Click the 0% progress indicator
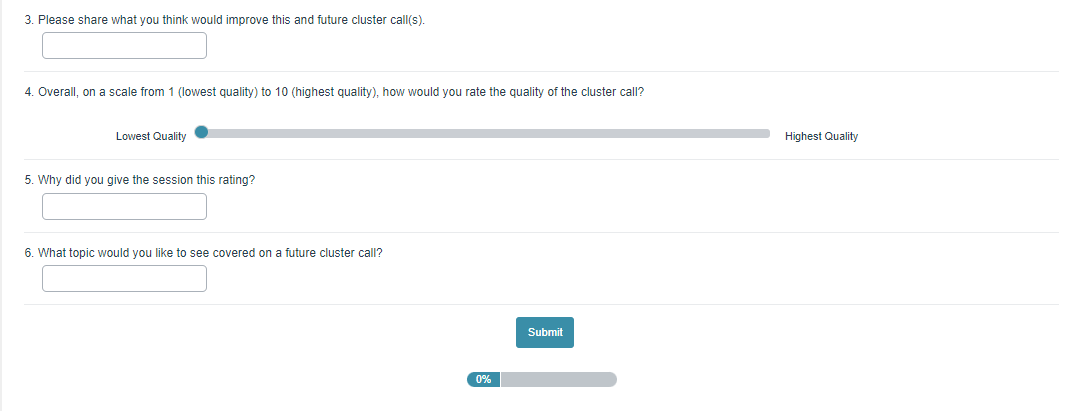This screenshot has width=1081, height=411. point(483,379)
